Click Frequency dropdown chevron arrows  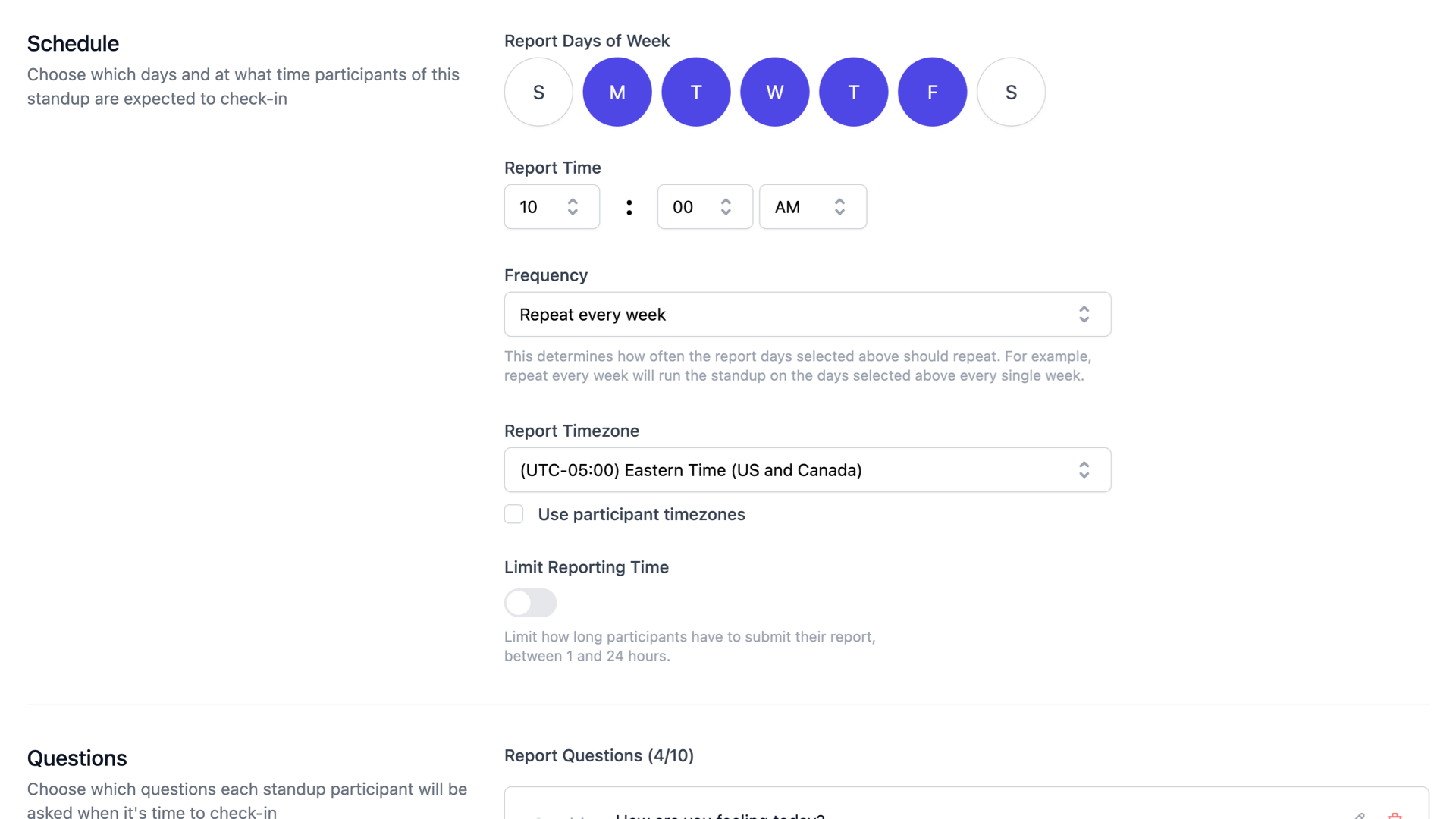pos(1084,315)
